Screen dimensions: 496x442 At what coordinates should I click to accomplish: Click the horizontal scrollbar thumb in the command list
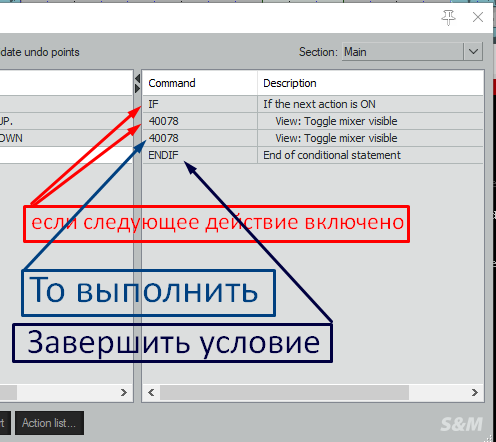(284, 393)
